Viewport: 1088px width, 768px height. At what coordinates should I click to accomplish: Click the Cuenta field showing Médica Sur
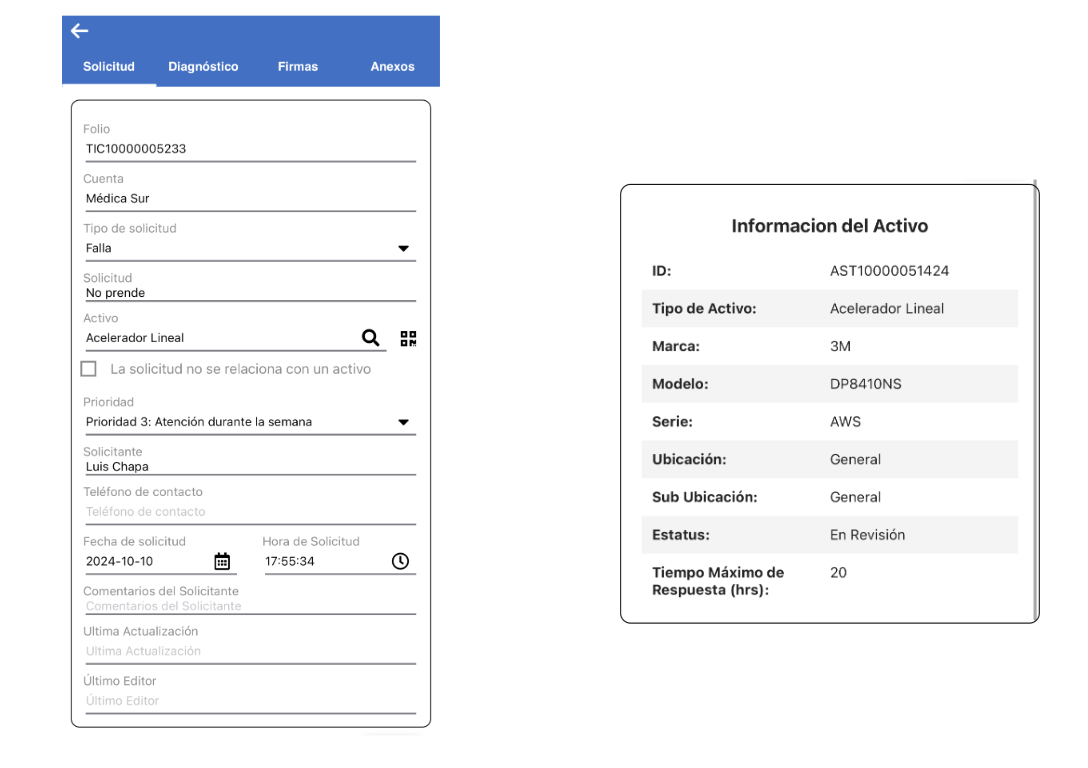pyautogui.click(x=248, y=199)
